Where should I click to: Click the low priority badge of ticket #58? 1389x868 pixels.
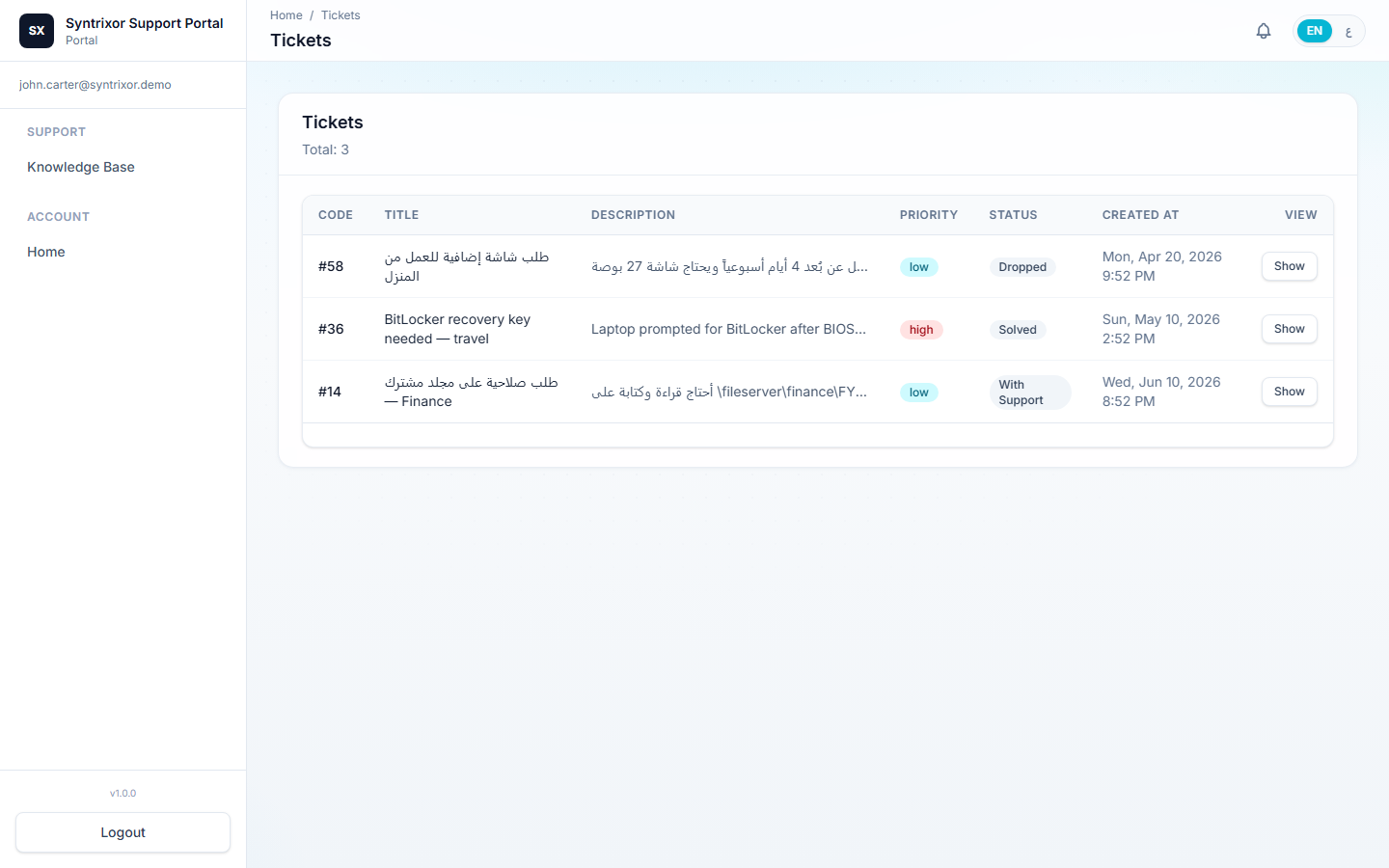[x=919, y=267]
